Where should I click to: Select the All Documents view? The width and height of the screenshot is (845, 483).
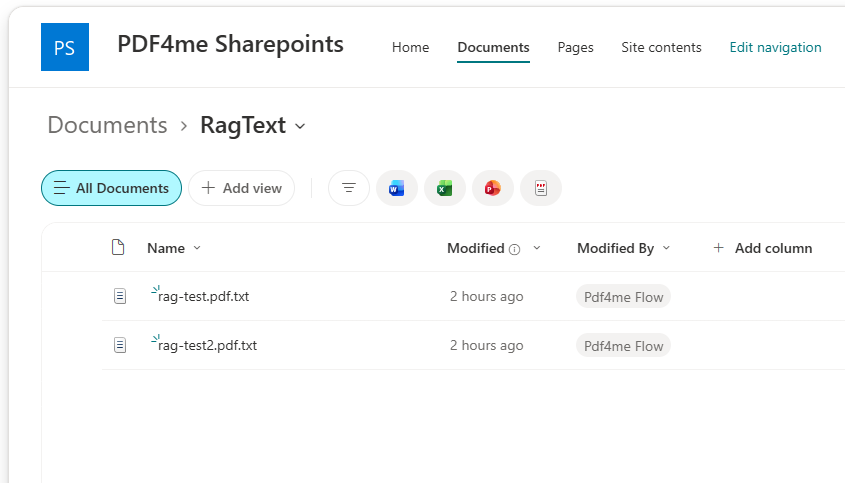click(x=111, y=188)
